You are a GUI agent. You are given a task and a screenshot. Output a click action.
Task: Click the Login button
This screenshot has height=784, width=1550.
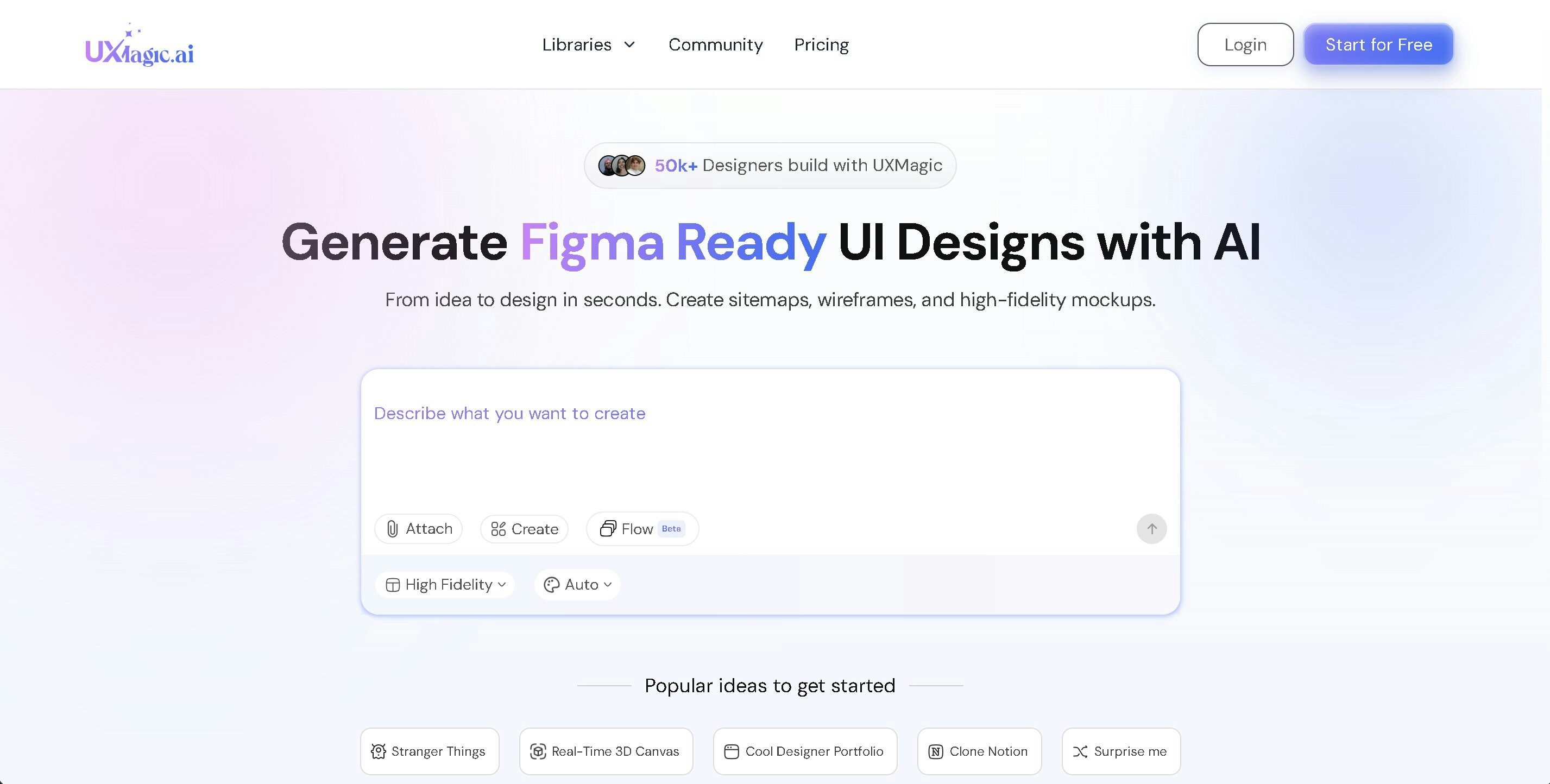(x=1245, y=44)
